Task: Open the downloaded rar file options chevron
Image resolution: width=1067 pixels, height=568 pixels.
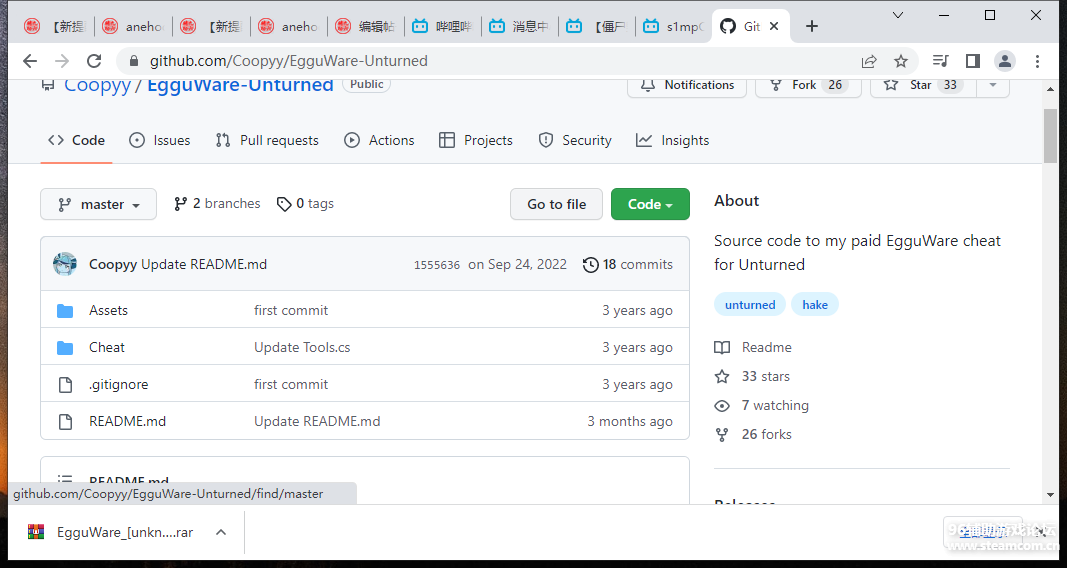Action: pos(221,532)
